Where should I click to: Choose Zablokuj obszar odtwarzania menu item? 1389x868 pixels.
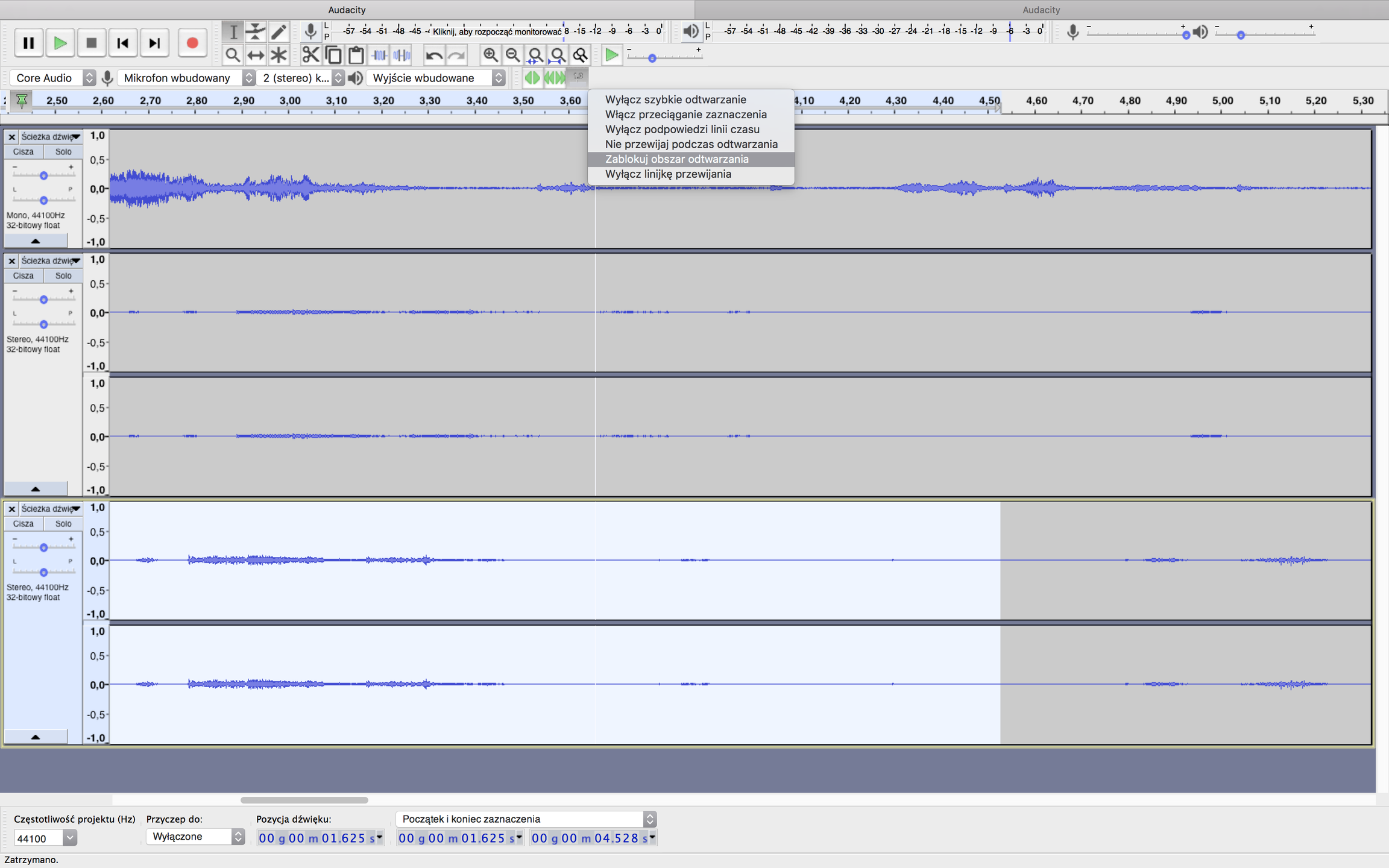(676, 159)
